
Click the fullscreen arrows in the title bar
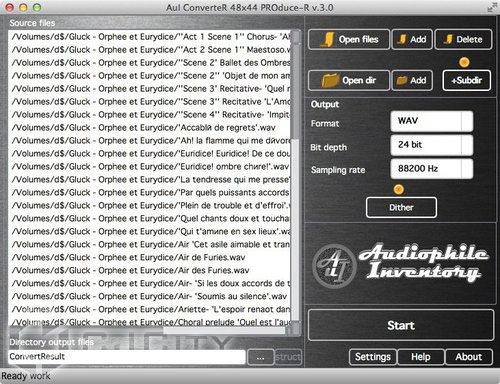pos(492,7)
